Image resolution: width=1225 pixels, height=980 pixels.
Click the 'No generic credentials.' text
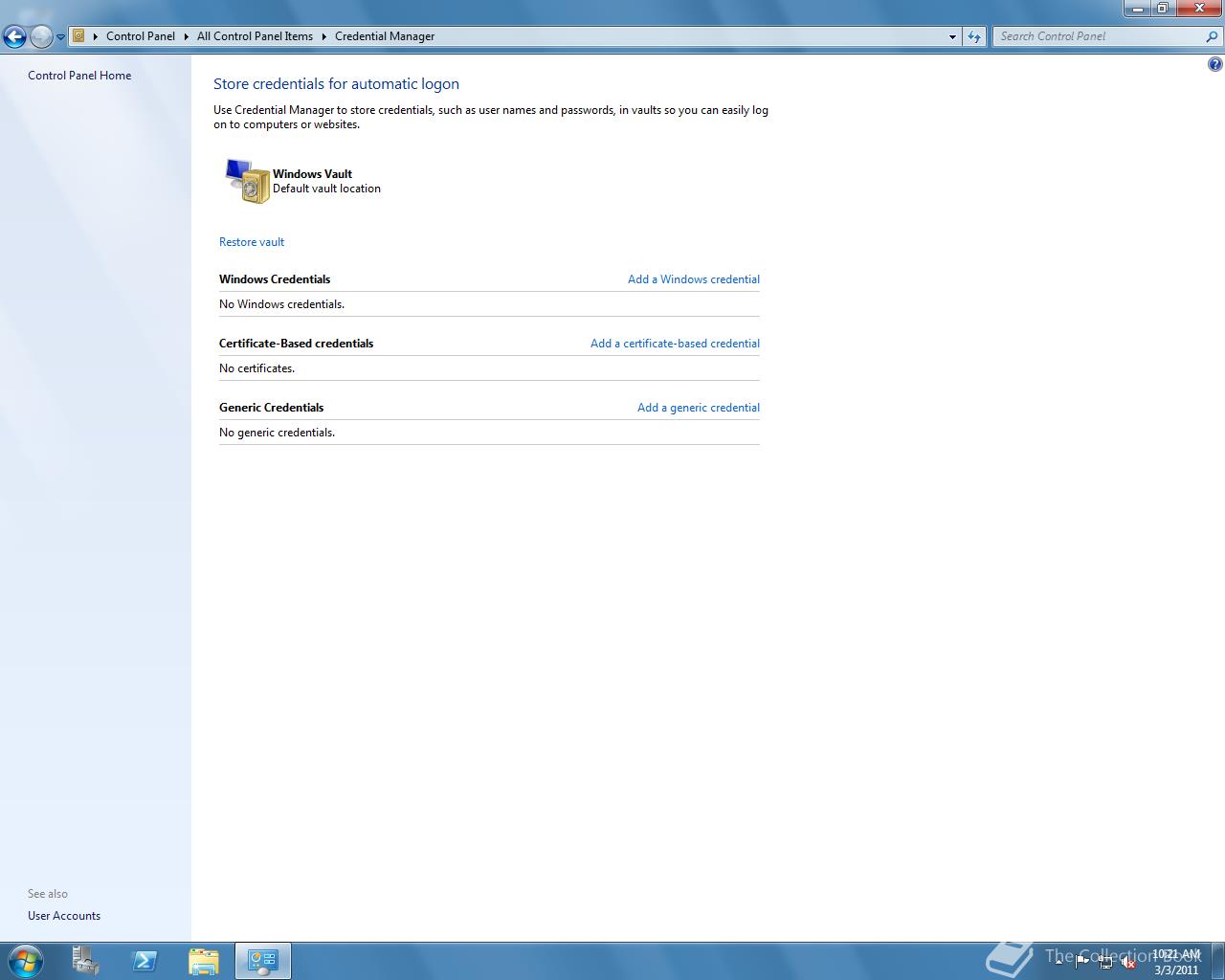pyautogui.click(x=277, y=433)
